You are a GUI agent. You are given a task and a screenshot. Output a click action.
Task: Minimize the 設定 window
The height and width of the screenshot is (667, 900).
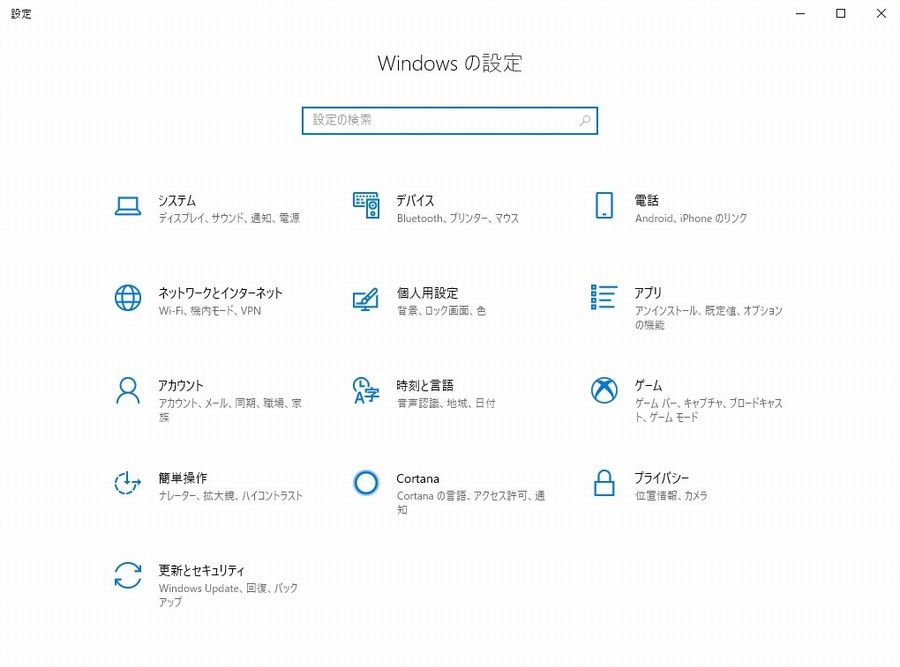800,13
